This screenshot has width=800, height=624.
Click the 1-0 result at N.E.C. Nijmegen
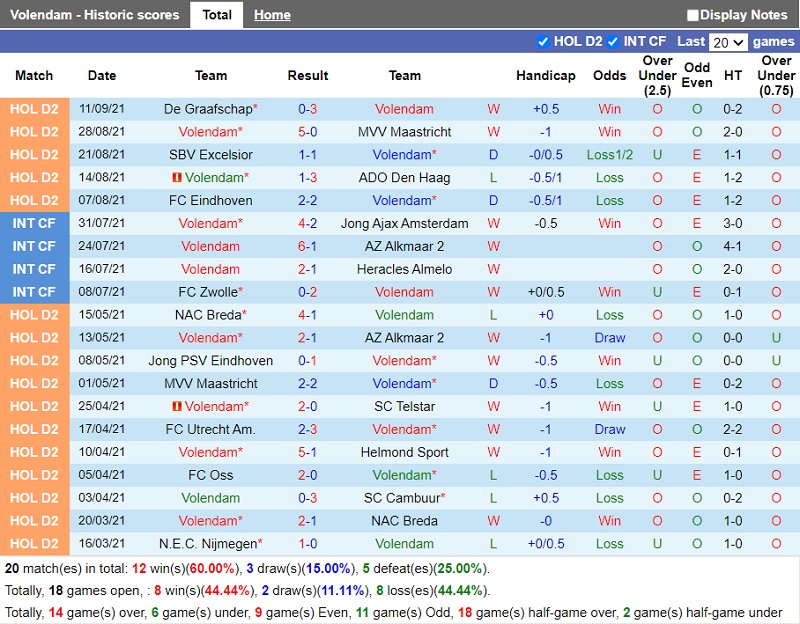tap(308, 544)
